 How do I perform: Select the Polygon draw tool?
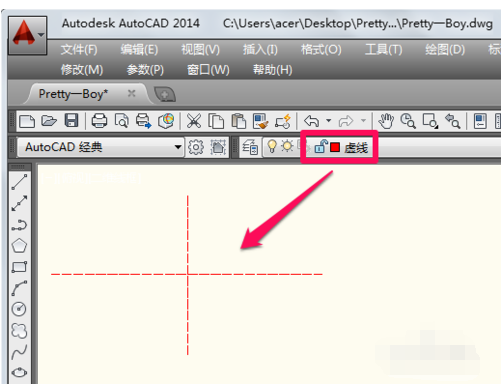[x=19, y=246]
